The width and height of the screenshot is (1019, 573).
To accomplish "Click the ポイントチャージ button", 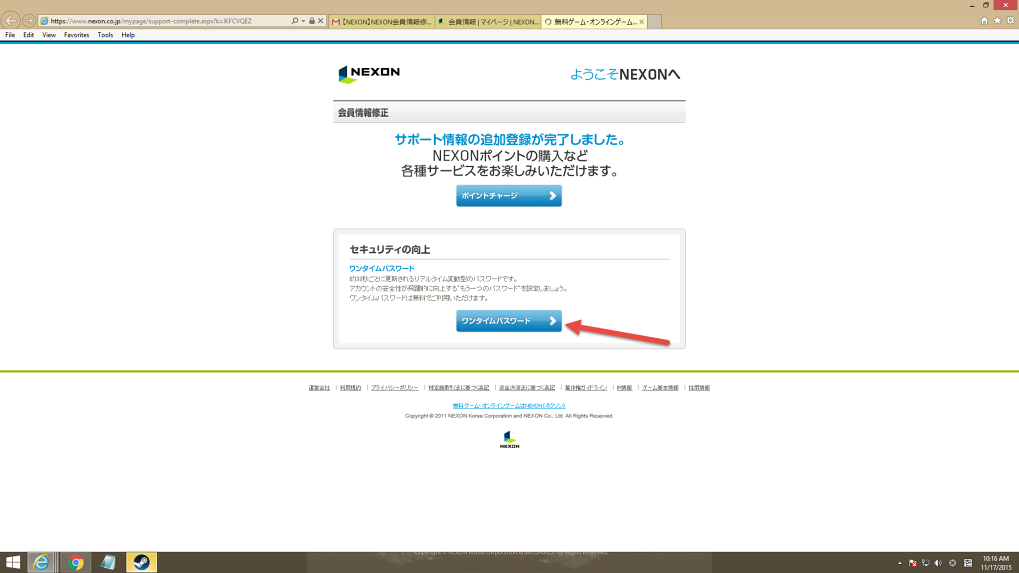I will point(509,196).
